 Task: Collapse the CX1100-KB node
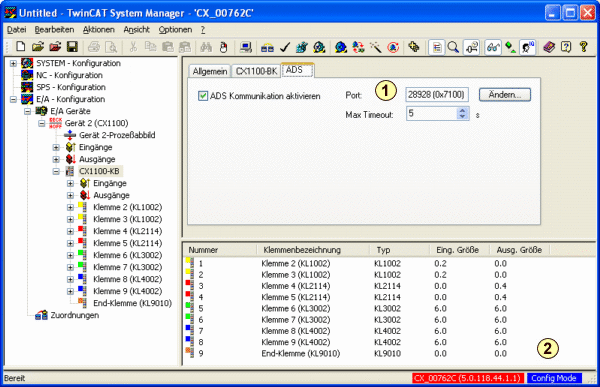(56, 171)
